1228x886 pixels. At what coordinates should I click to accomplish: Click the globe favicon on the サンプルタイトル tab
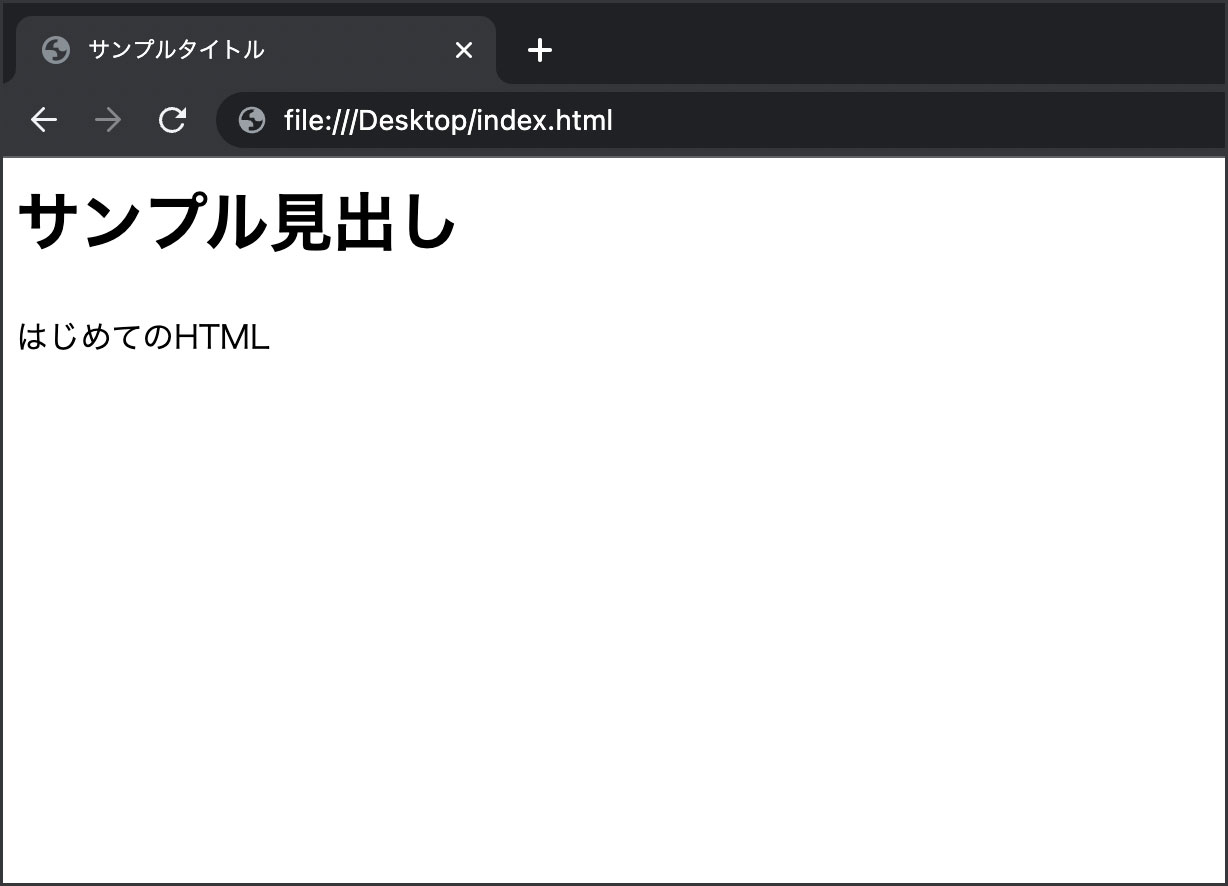point(56,49)
